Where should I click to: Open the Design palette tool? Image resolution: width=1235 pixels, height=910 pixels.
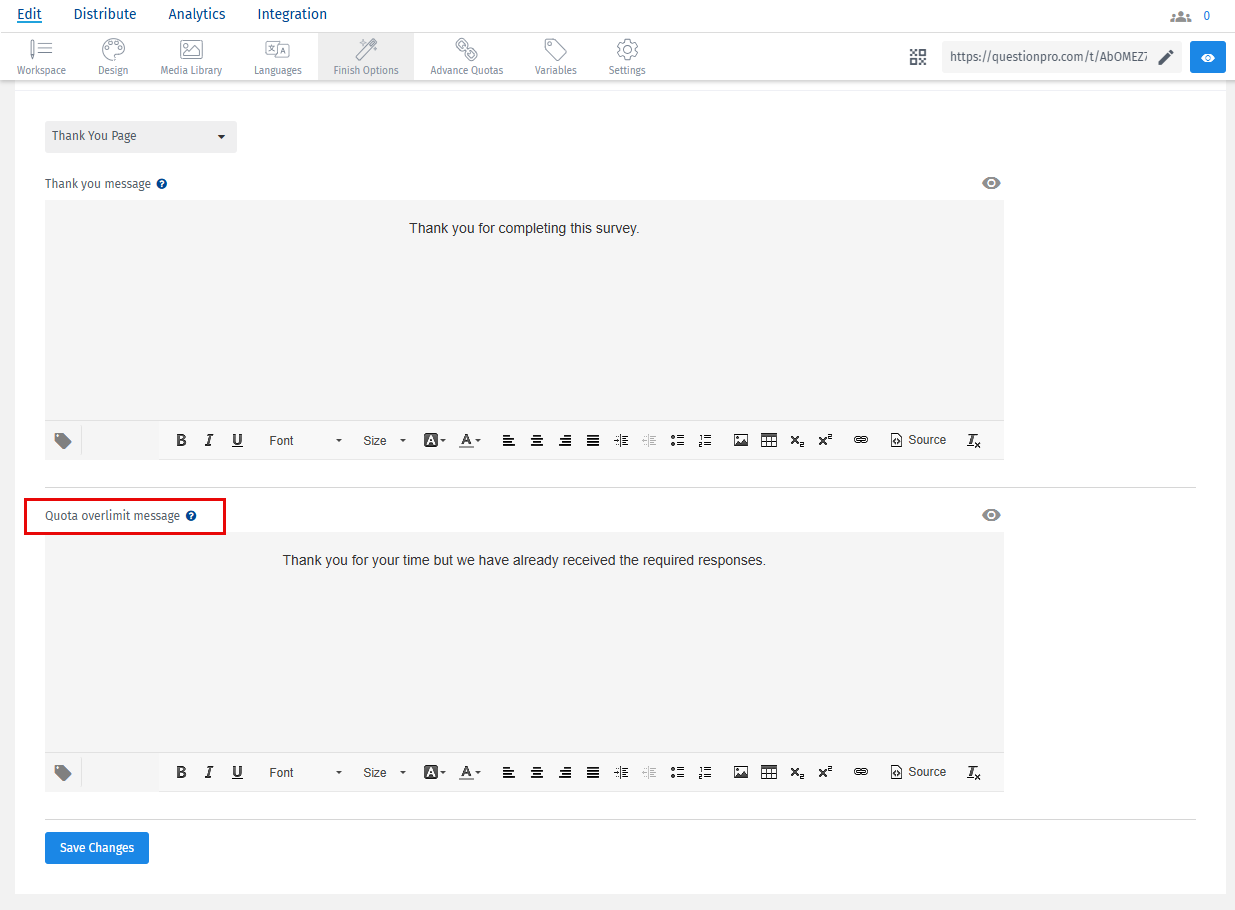pyautogui.click(x=113, y=57)
